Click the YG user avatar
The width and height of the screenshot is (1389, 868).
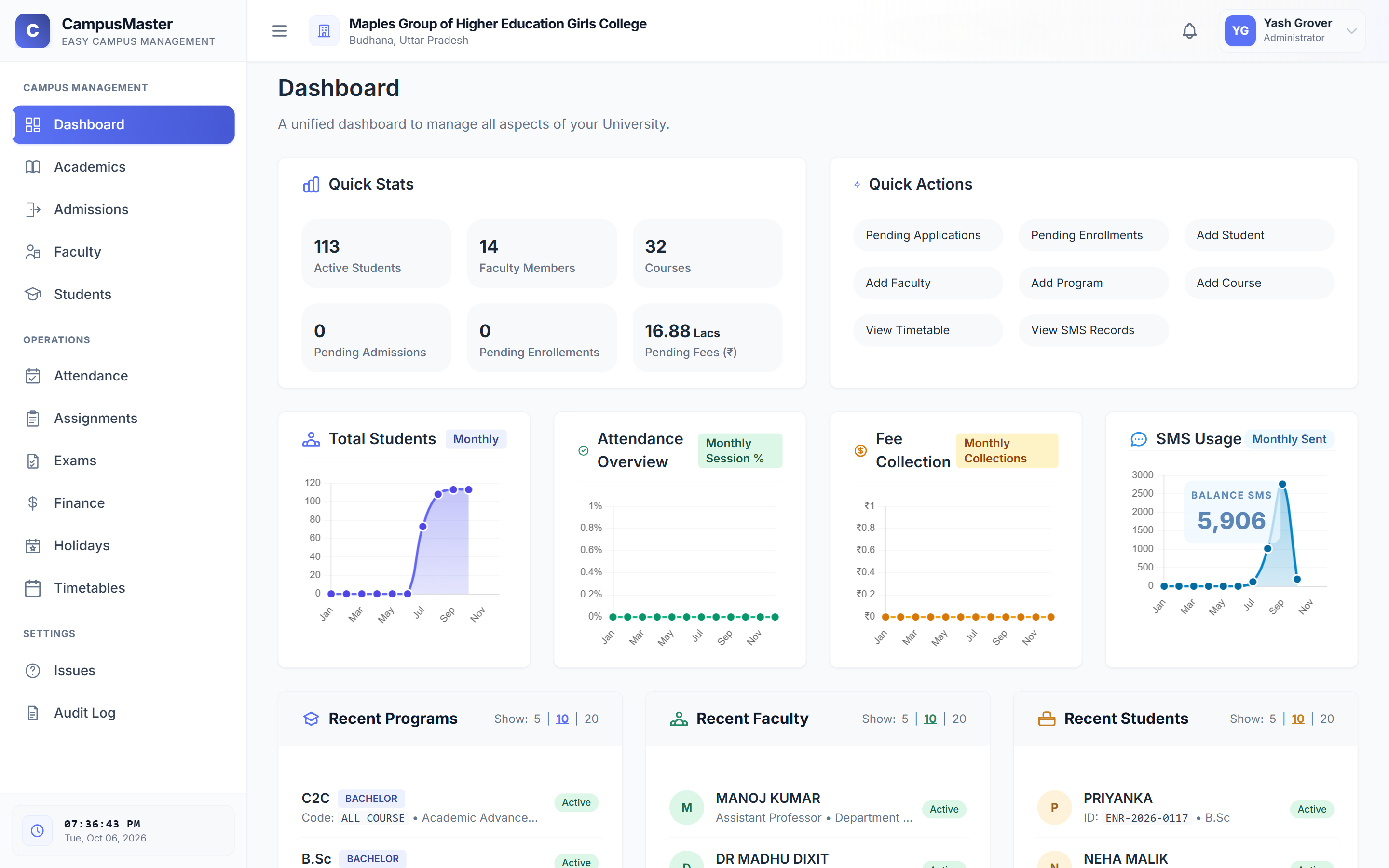coord(1240,31)
